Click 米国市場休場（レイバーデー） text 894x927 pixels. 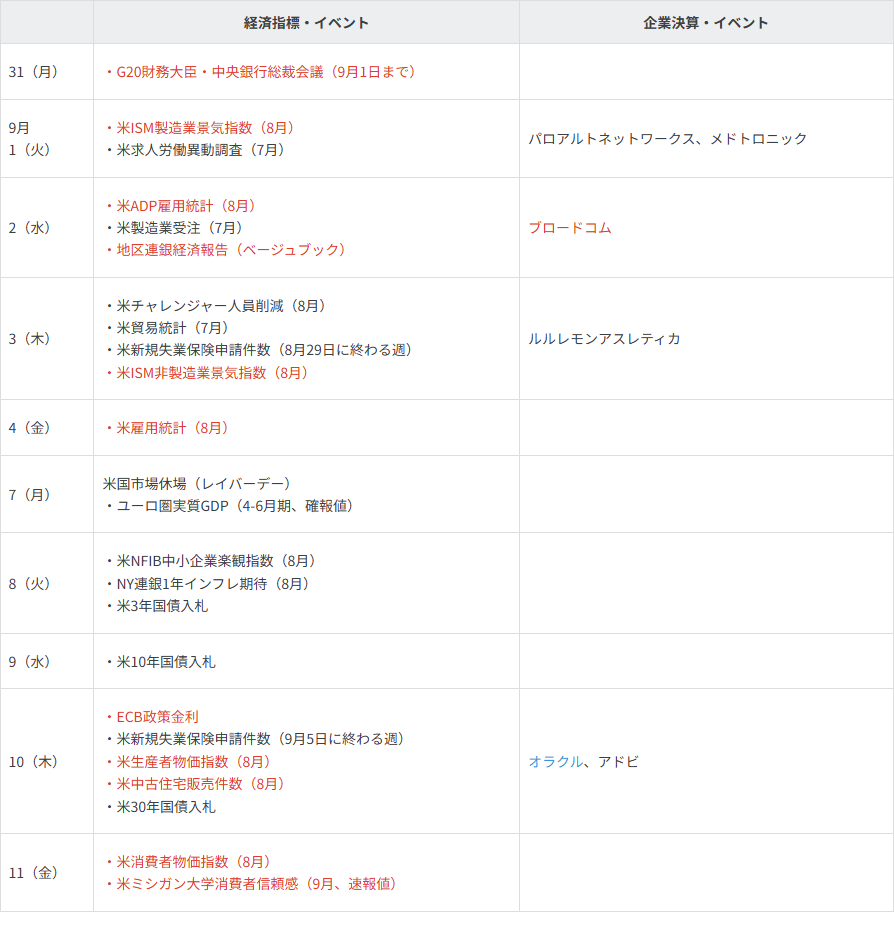[197, 484]
